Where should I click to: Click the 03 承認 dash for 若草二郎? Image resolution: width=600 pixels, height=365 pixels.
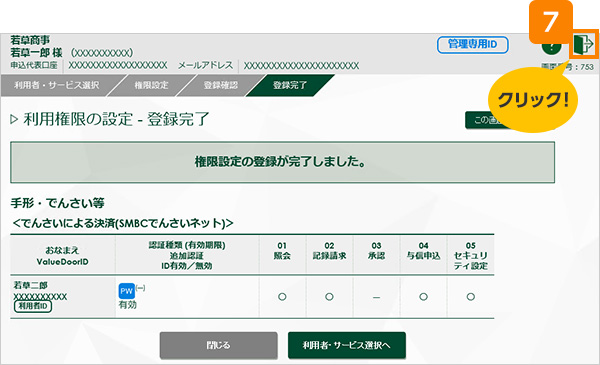coord(376,297)
